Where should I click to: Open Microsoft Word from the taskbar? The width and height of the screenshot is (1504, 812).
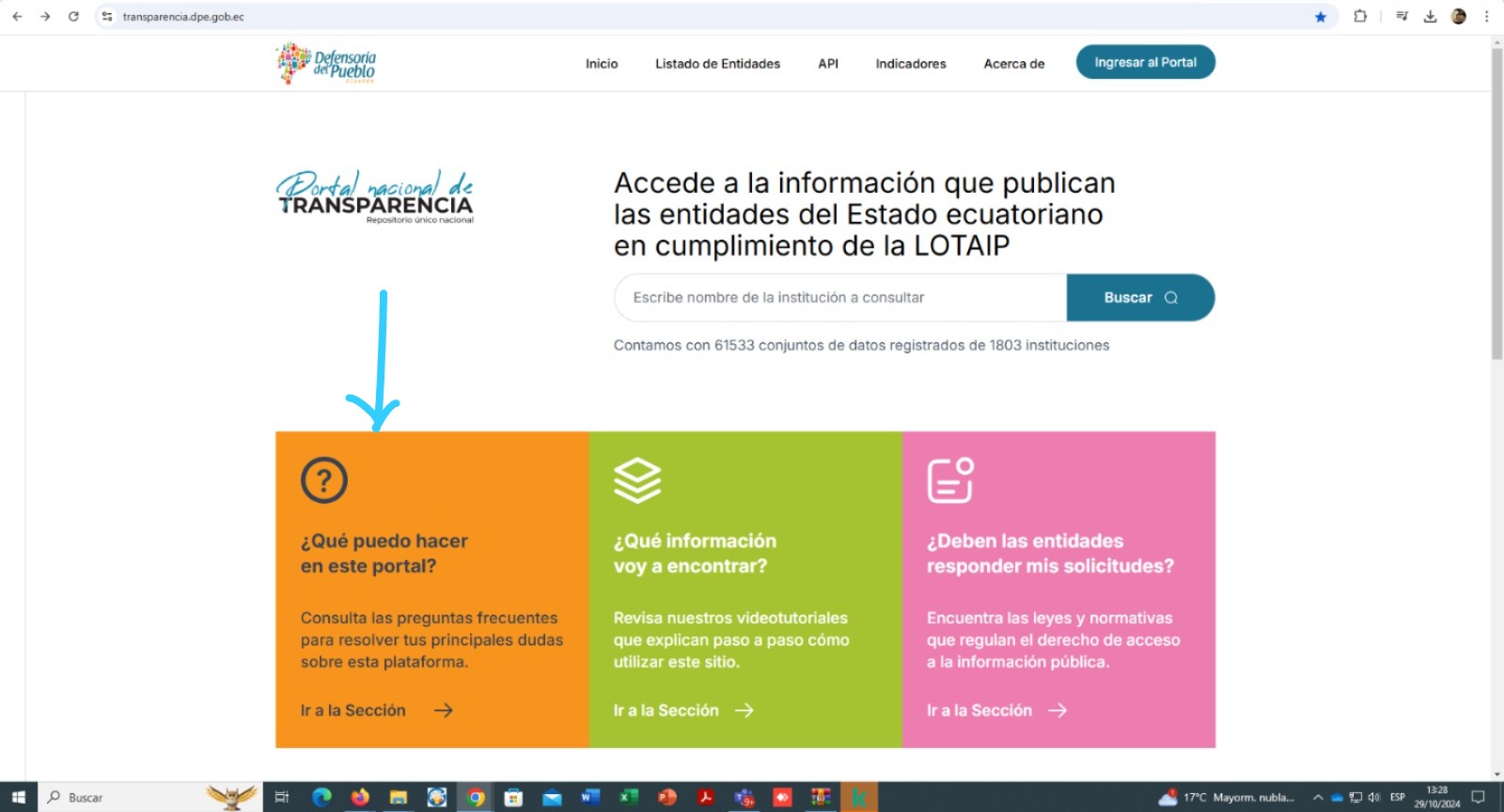(x=590, y=797)
